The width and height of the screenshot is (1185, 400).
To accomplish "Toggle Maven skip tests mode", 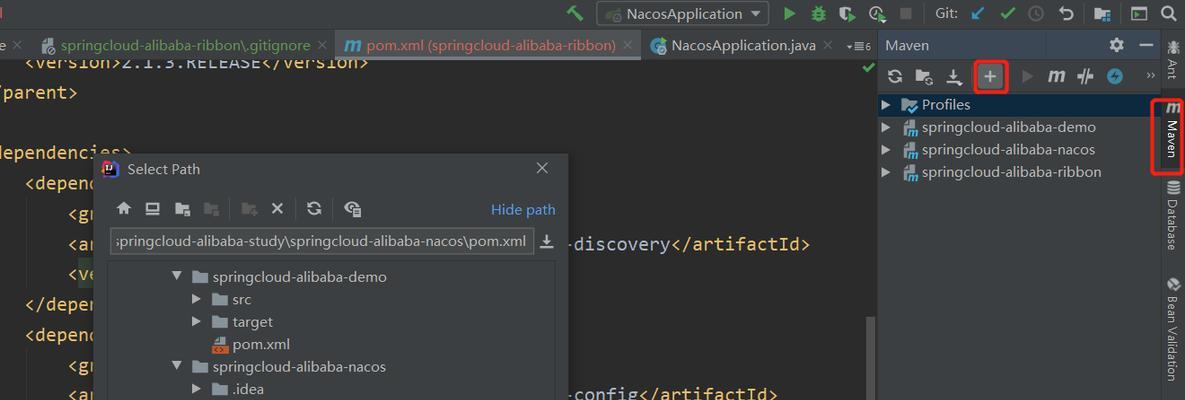I will click(1085, 76).
